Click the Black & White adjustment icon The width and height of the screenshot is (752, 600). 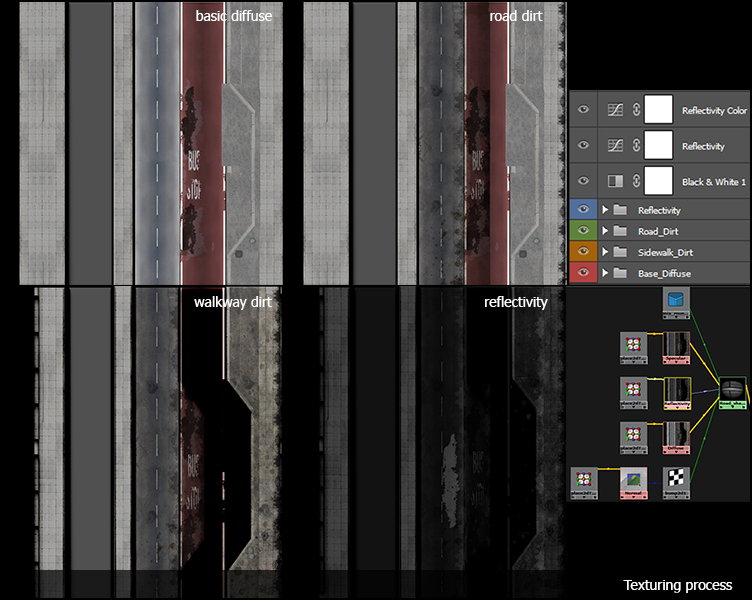[x=614, y=181]
